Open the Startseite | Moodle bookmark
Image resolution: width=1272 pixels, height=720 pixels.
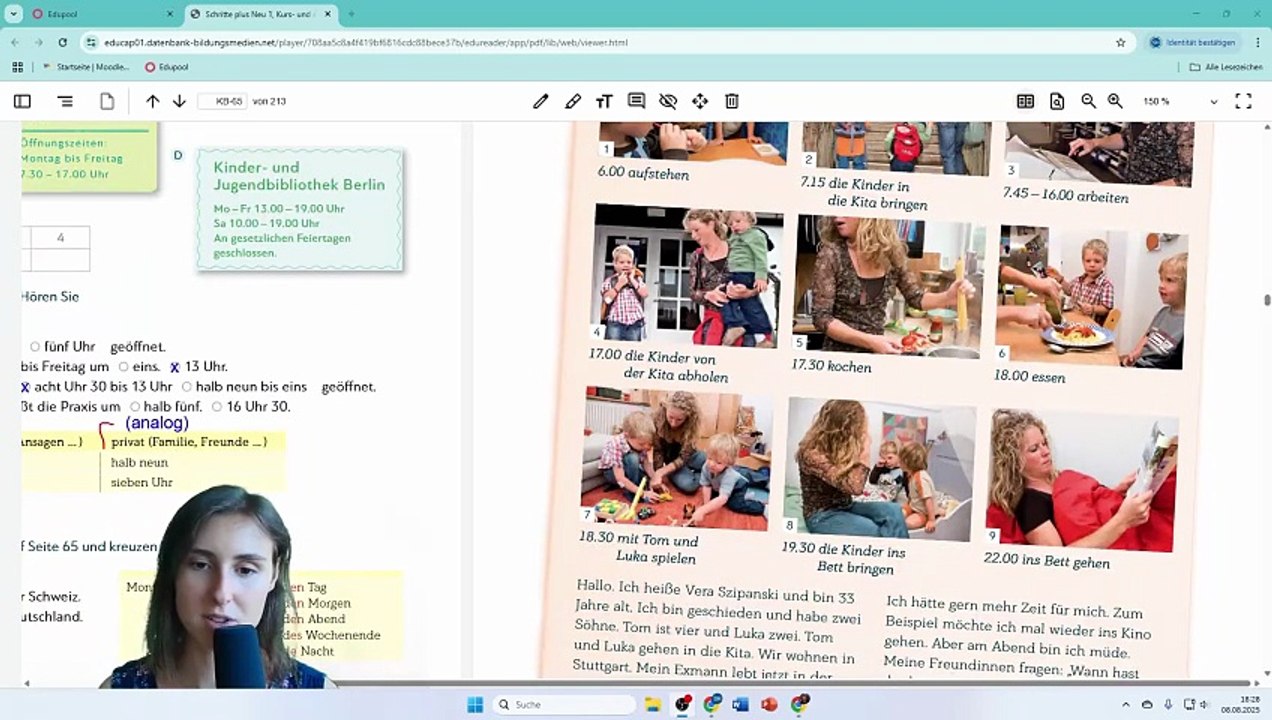[x=86, y=67]
